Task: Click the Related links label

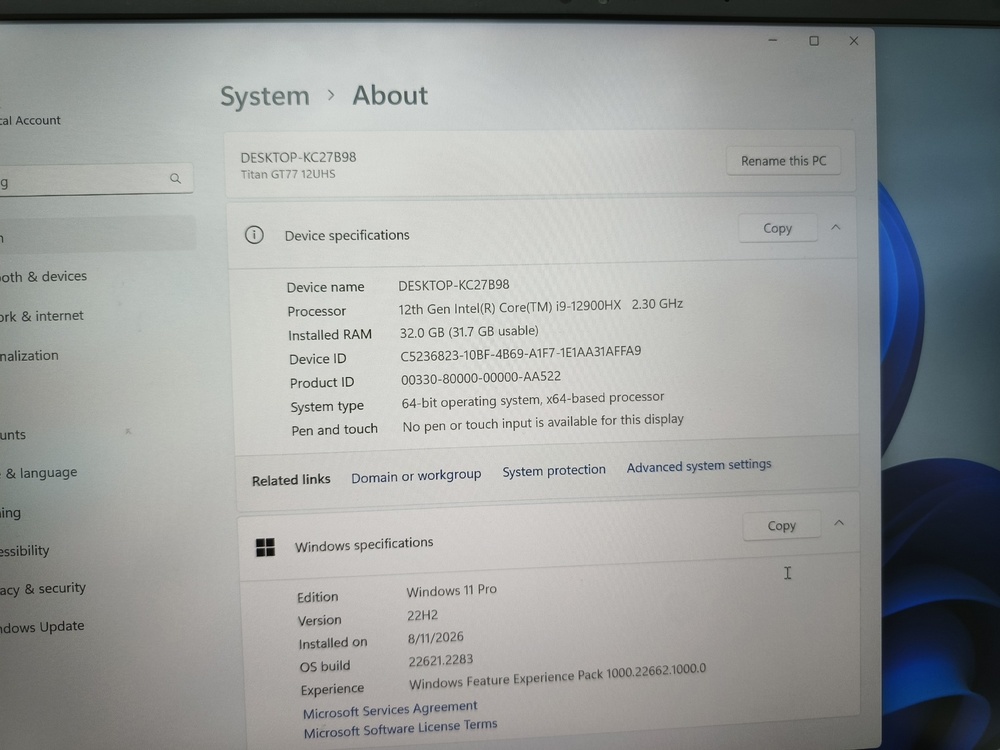Action: coord(291,480)
